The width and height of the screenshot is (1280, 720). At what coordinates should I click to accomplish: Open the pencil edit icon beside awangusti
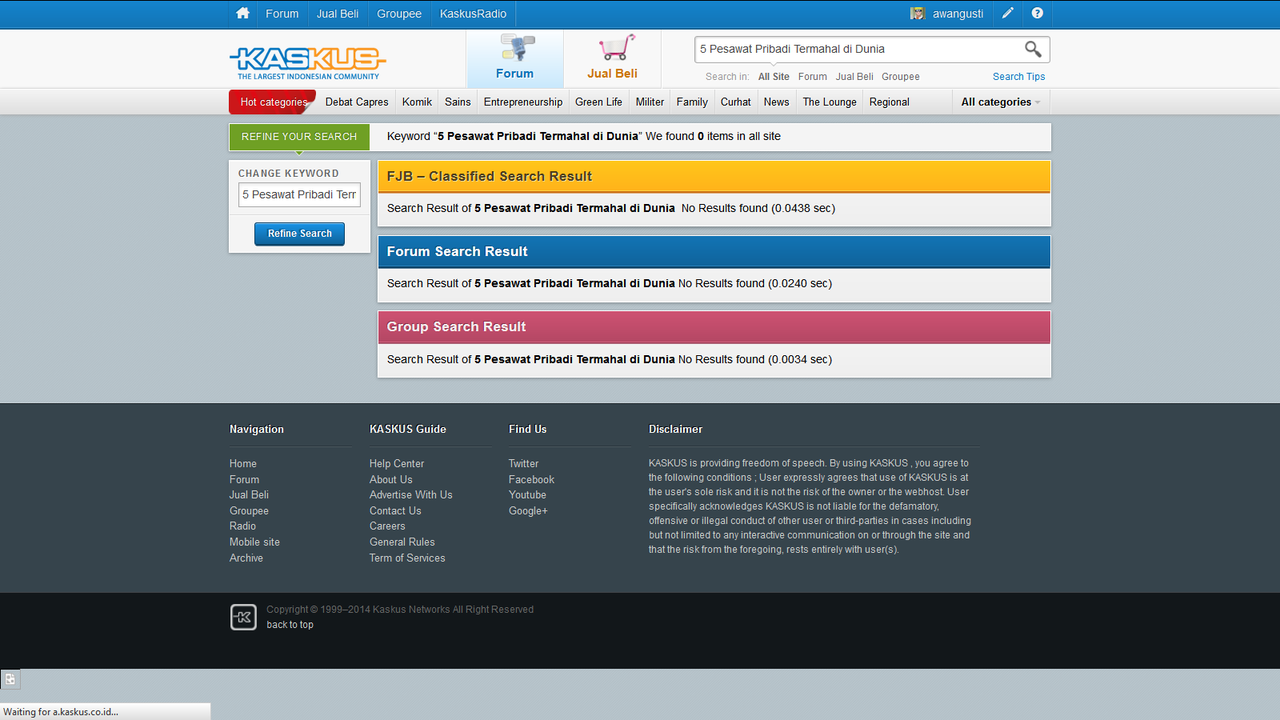pyautogui.click(x=1008, y=14)
